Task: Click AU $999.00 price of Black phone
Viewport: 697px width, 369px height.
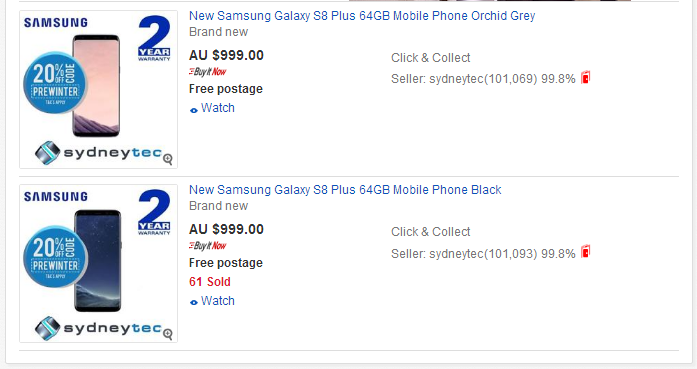Action: pos(226,229)
